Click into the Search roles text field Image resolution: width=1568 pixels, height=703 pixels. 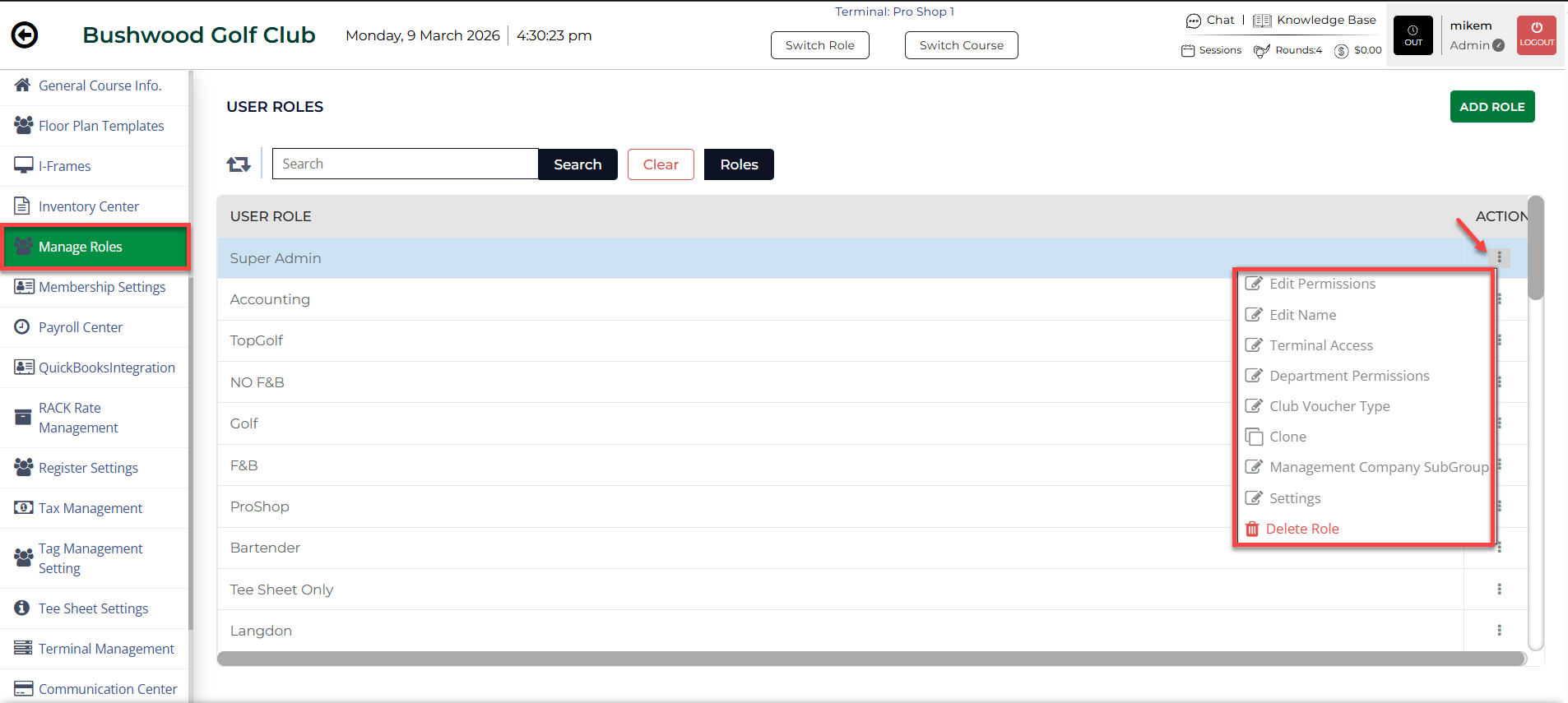405,164
